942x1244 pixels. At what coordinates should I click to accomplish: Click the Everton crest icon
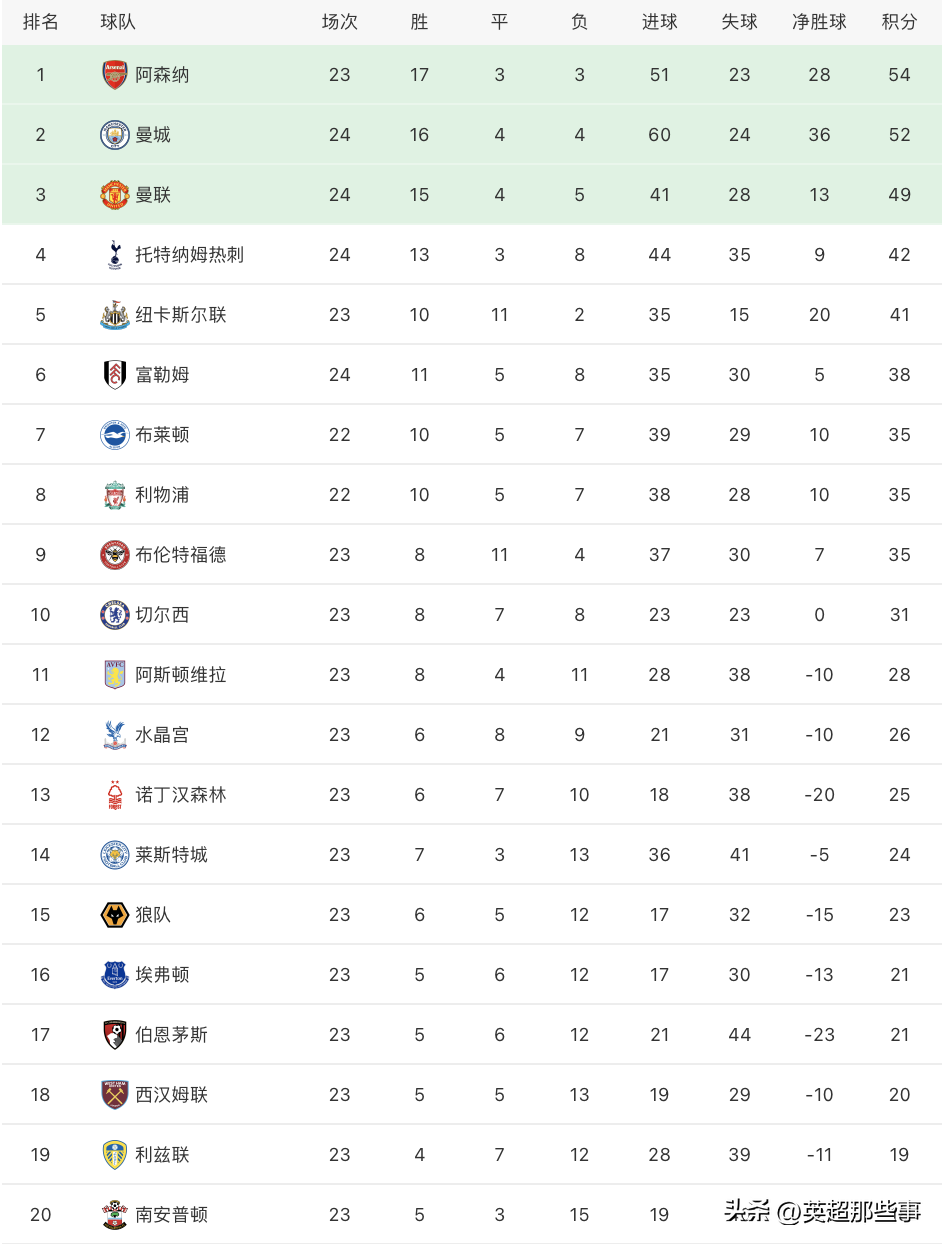click(x=115, y=975)
